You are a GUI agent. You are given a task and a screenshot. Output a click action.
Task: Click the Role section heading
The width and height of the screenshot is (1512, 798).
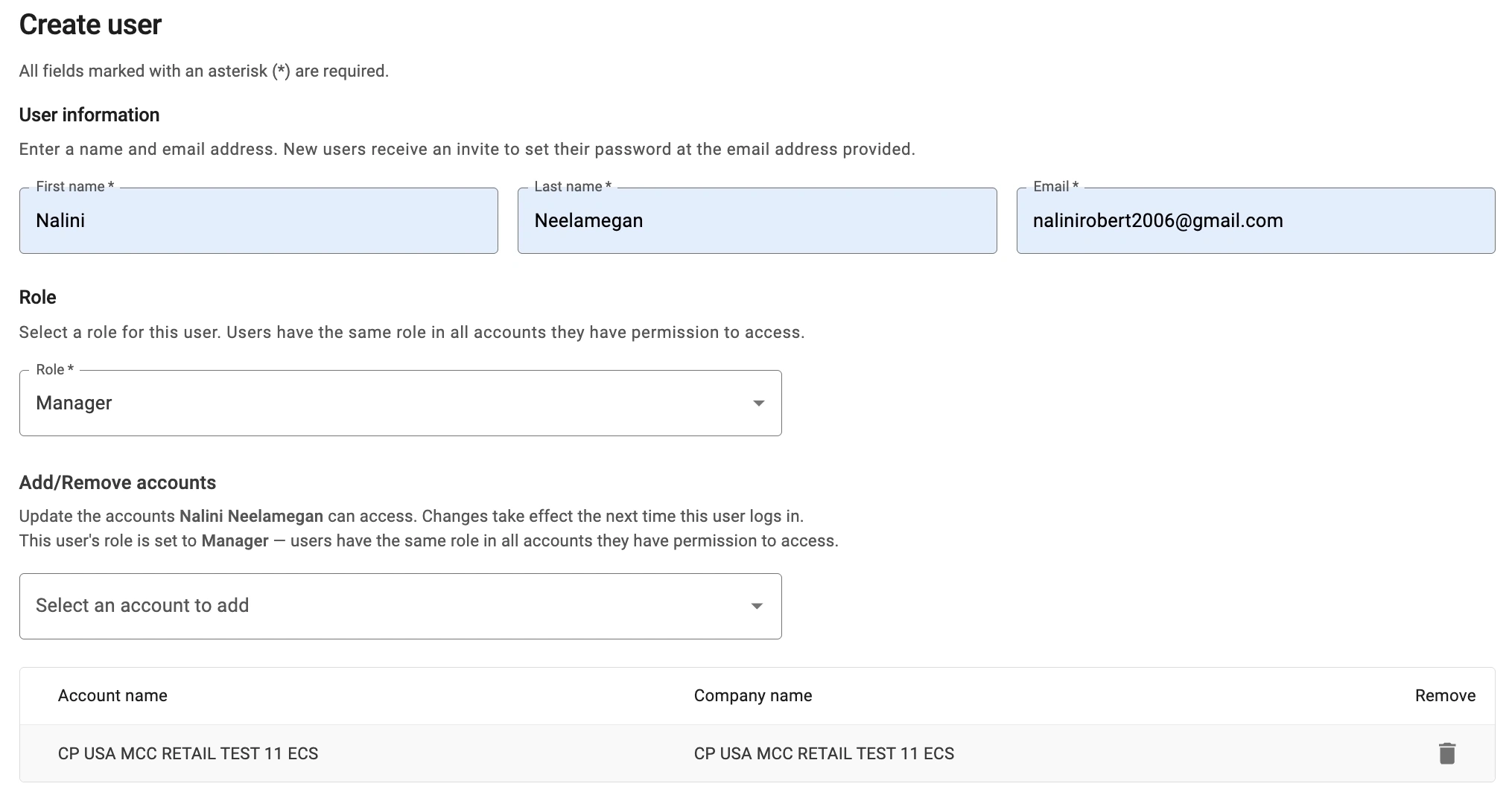[37, 297]
